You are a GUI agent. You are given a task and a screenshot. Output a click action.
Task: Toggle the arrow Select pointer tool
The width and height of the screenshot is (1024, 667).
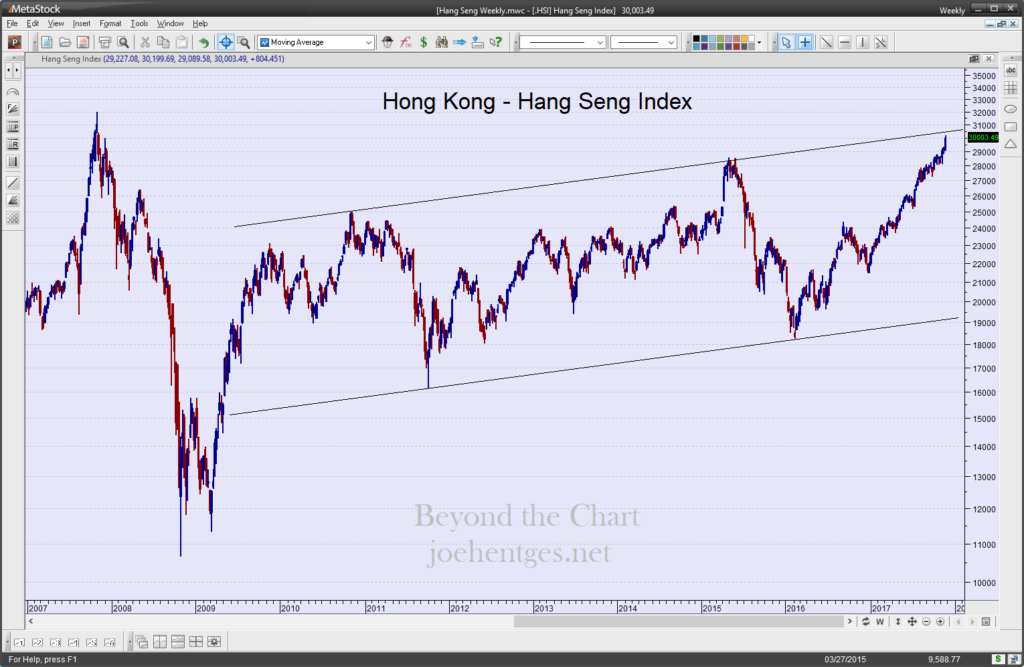click(786, 42)
